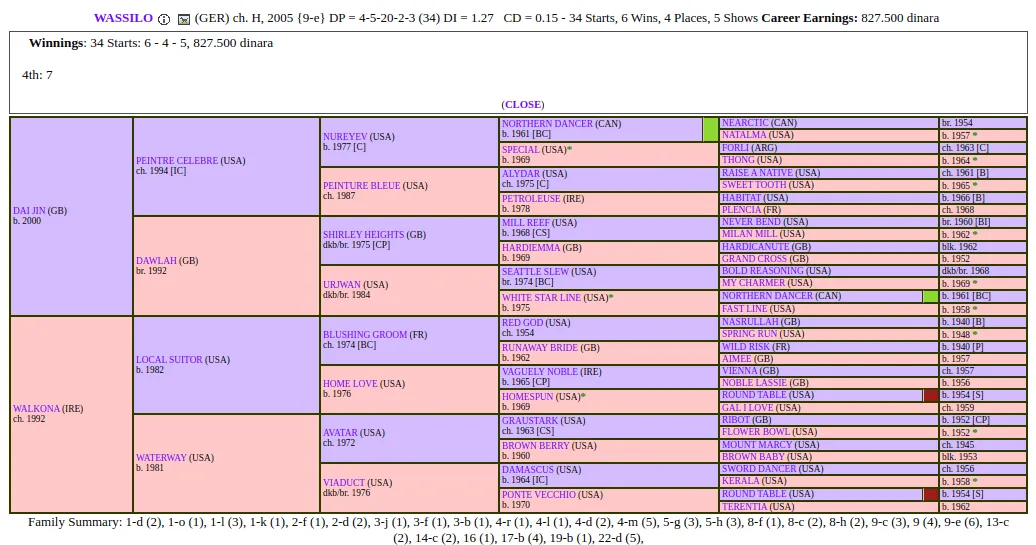Click NEVER BEND (USA)

751,222
